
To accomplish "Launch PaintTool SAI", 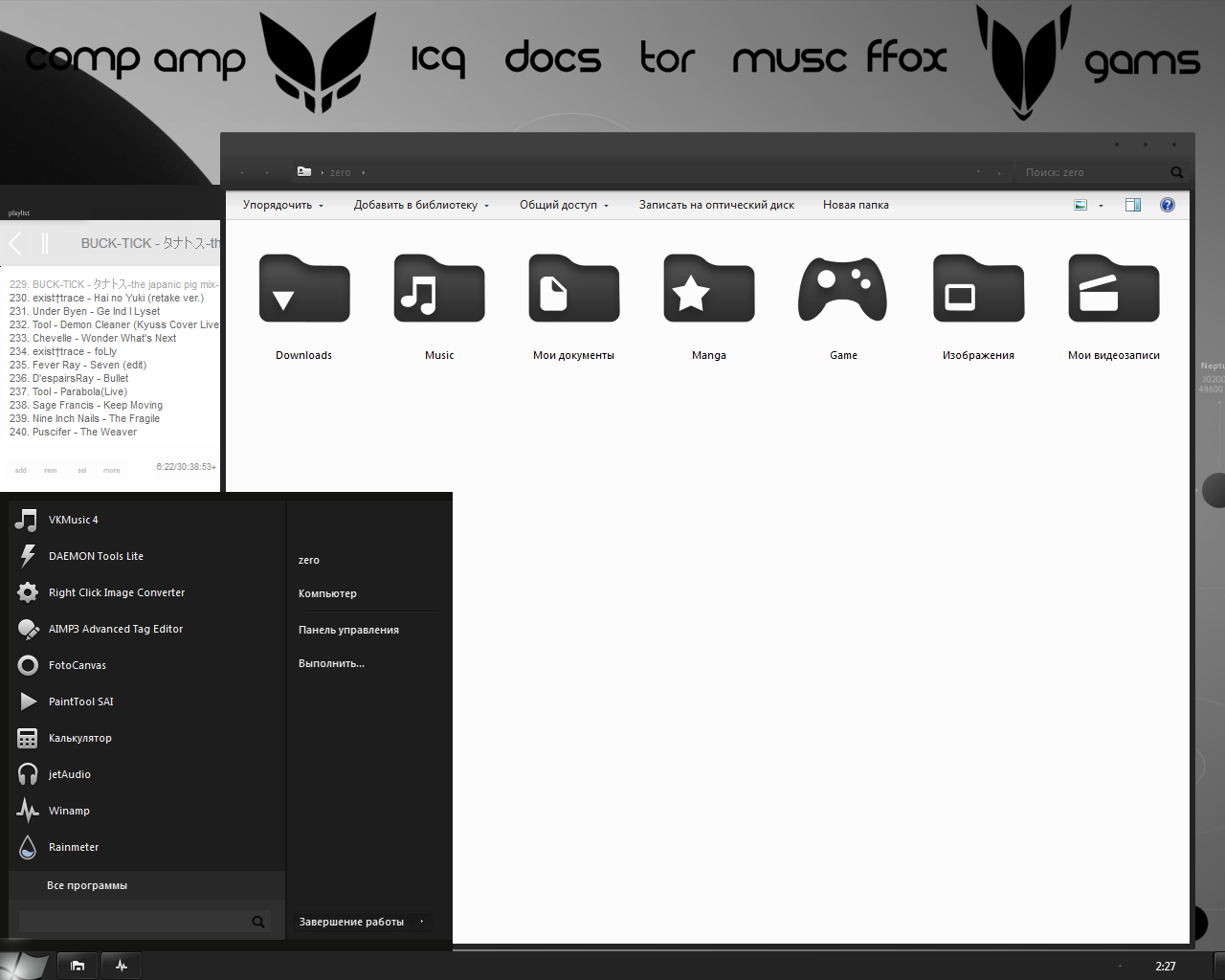I will [x=147, y=702].
